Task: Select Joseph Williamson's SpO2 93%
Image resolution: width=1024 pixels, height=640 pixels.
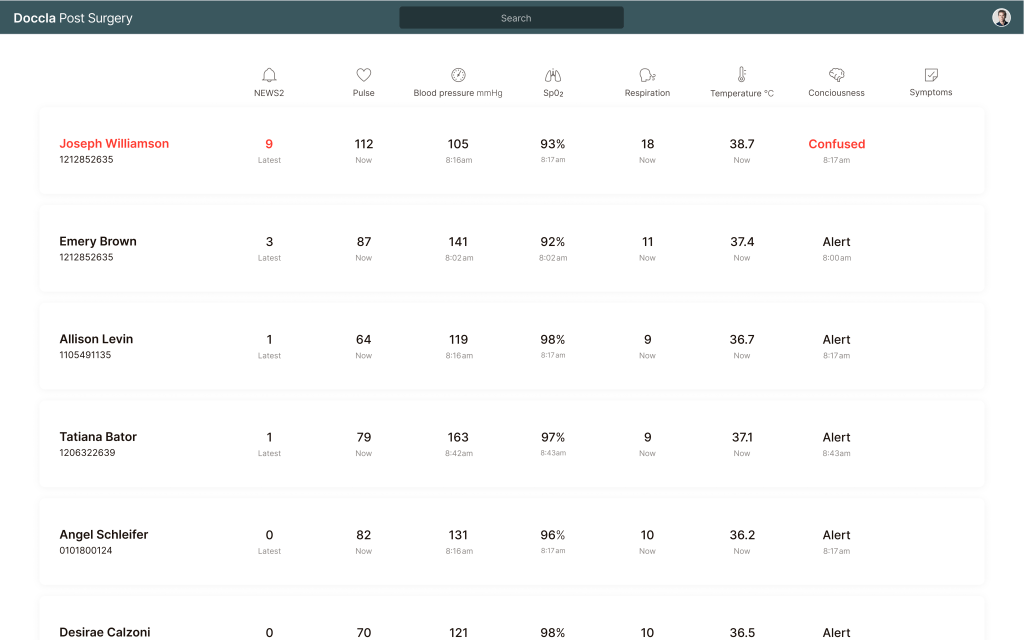Action: click(552, 144)
